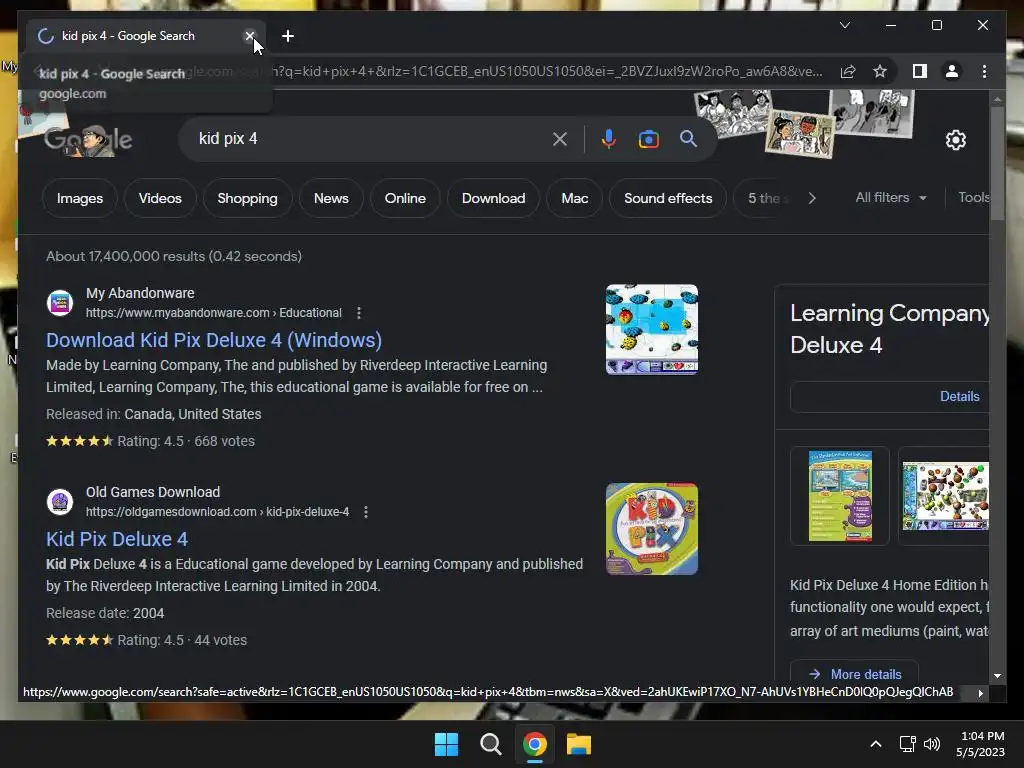Open the oldgamesdownload.com URL breadcrumb
Screen dimensions: 1024x768
click(217, 511)
